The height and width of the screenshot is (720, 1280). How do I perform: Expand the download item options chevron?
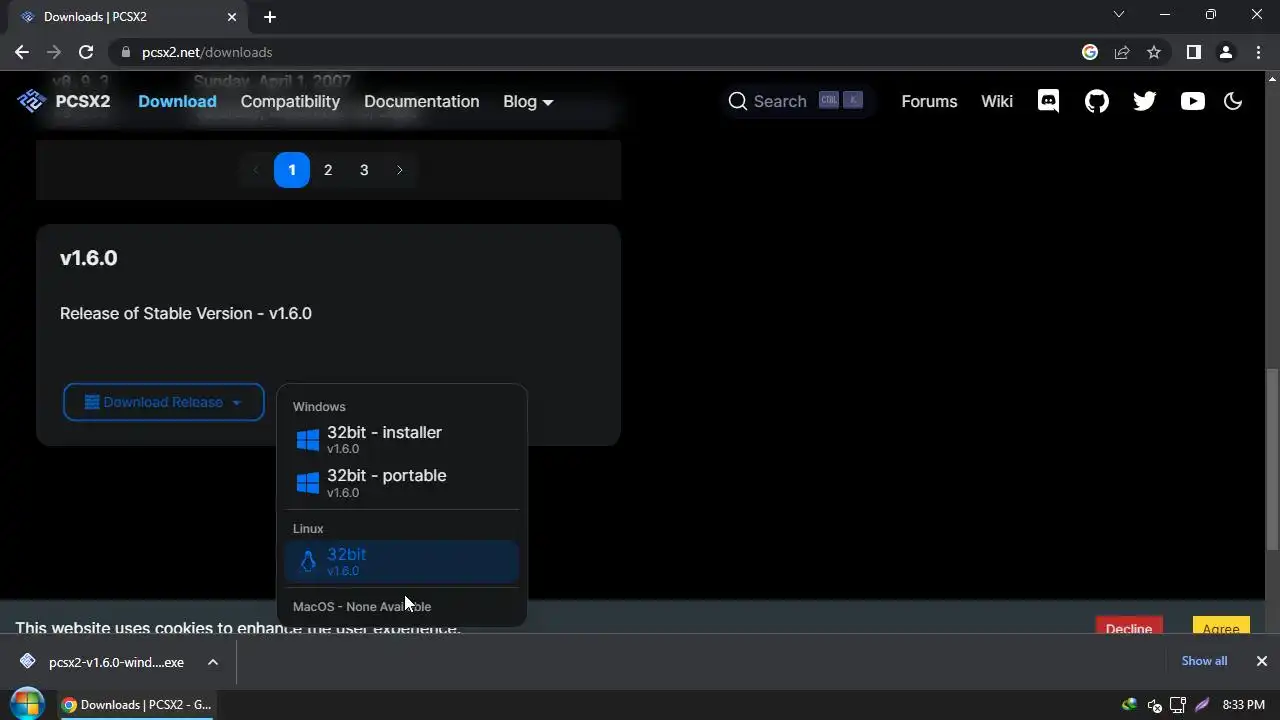[213, 662]
